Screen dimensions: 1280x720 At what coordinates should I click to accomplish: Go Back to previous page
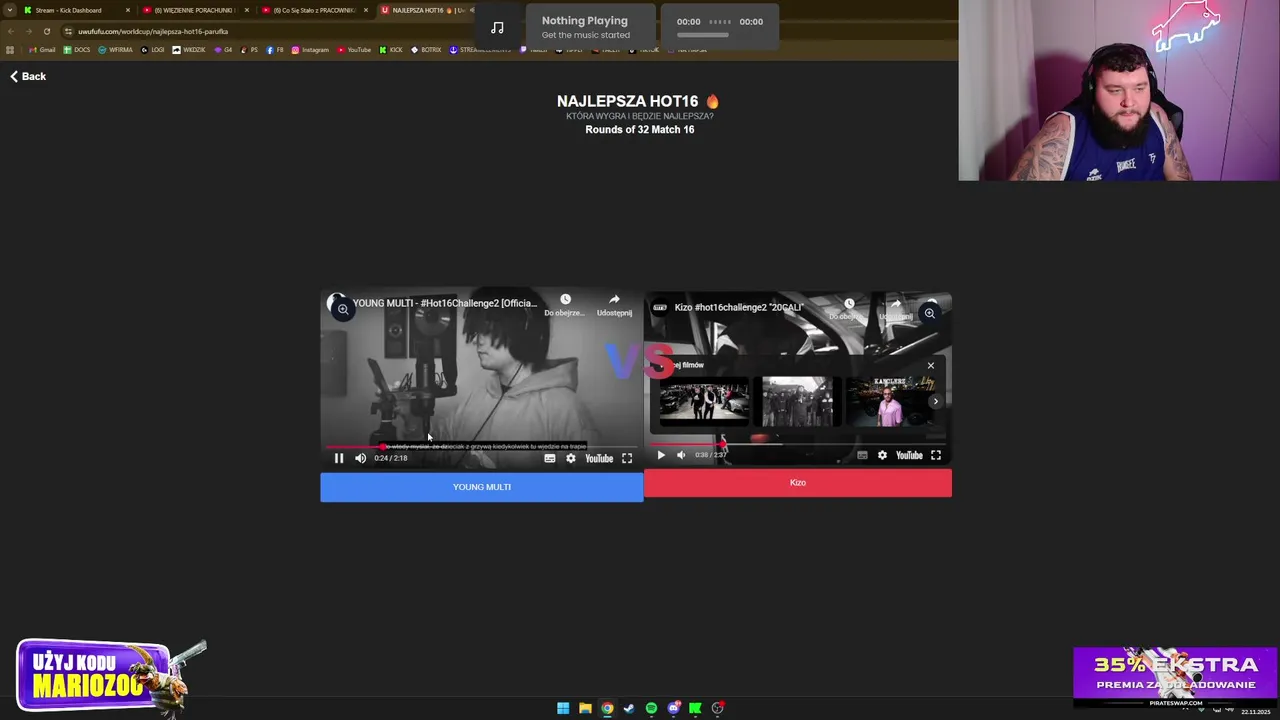click(x=28, y=76)
